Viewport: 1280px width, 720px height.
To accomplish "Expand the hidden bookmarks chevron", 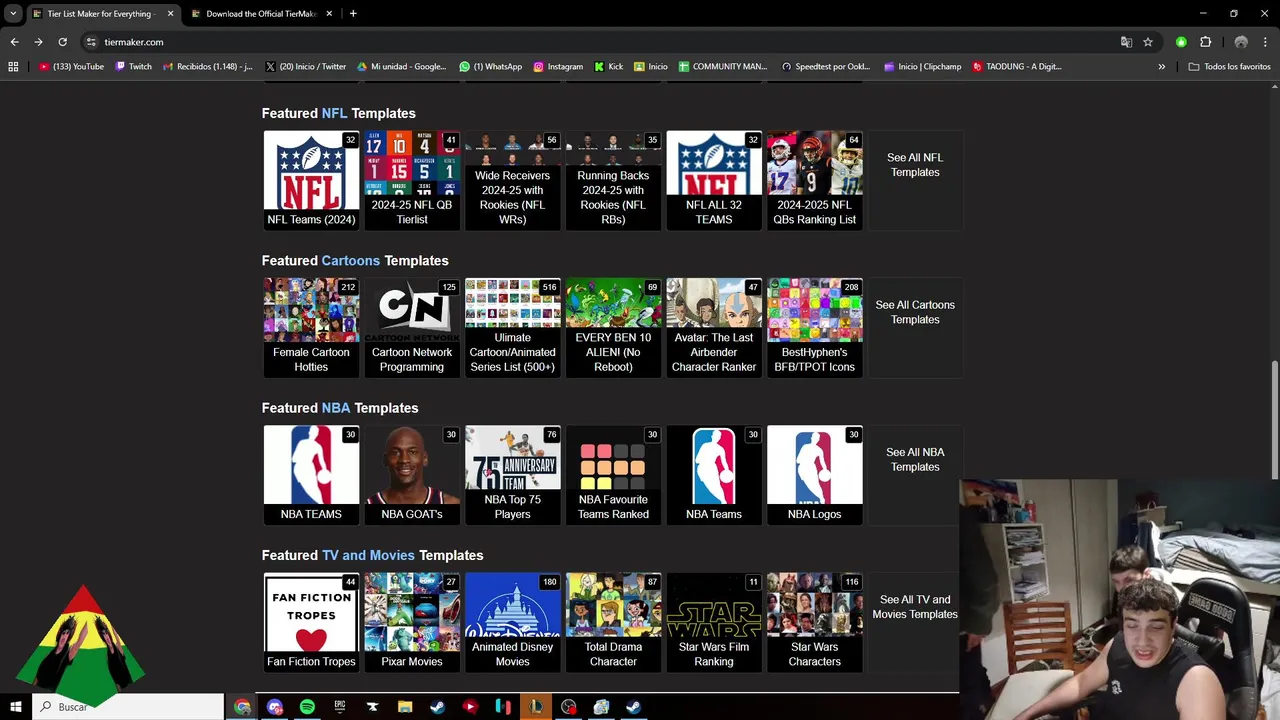I will pyautogui.click(x=1161, y=66).
